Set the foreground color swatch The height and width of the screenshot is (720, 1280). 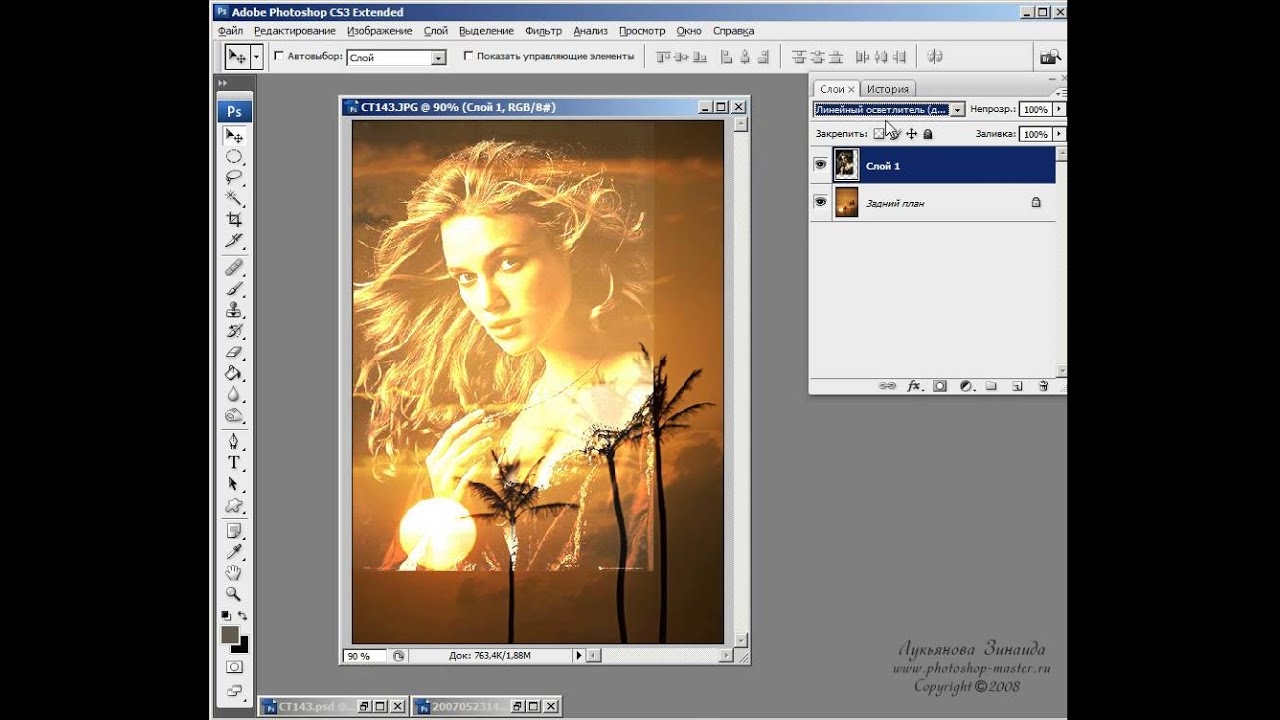pyautogui.click(x=230, y=635)
